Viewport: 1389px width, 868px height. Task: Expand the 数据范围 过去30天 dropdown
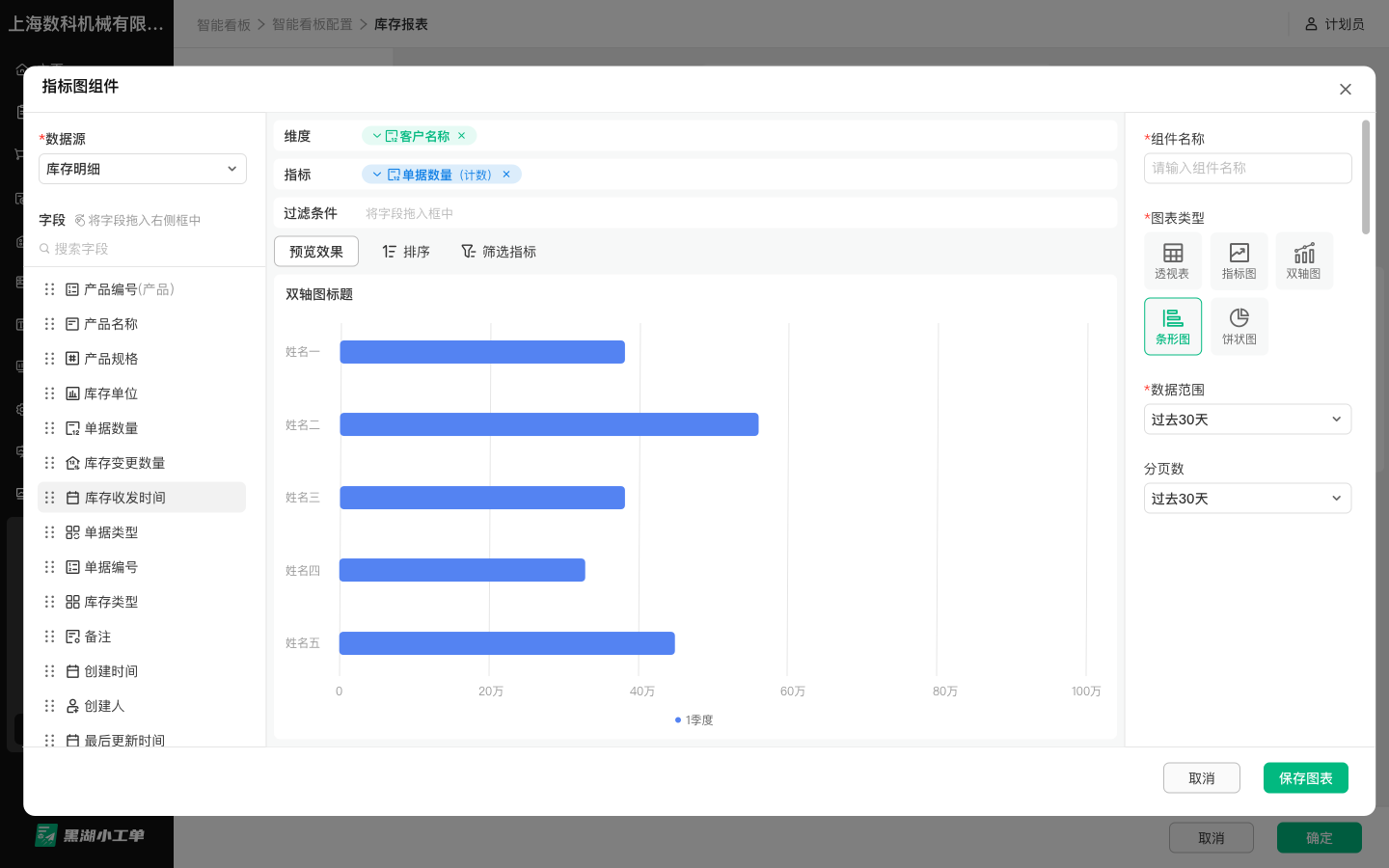click(x=1247, y=419)
